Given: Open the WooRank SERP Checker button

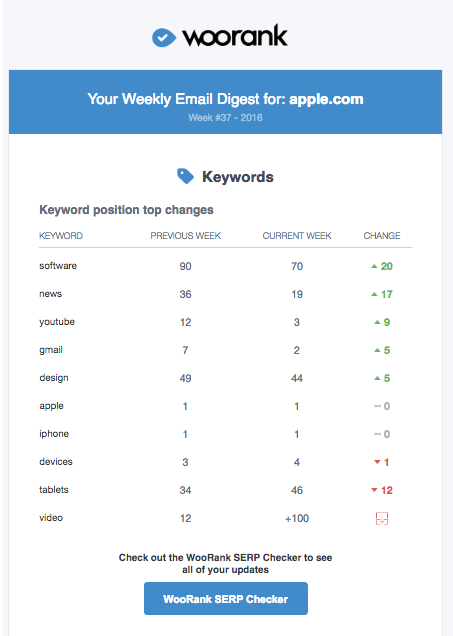Looking at the screenshot, I should (226, 599).
